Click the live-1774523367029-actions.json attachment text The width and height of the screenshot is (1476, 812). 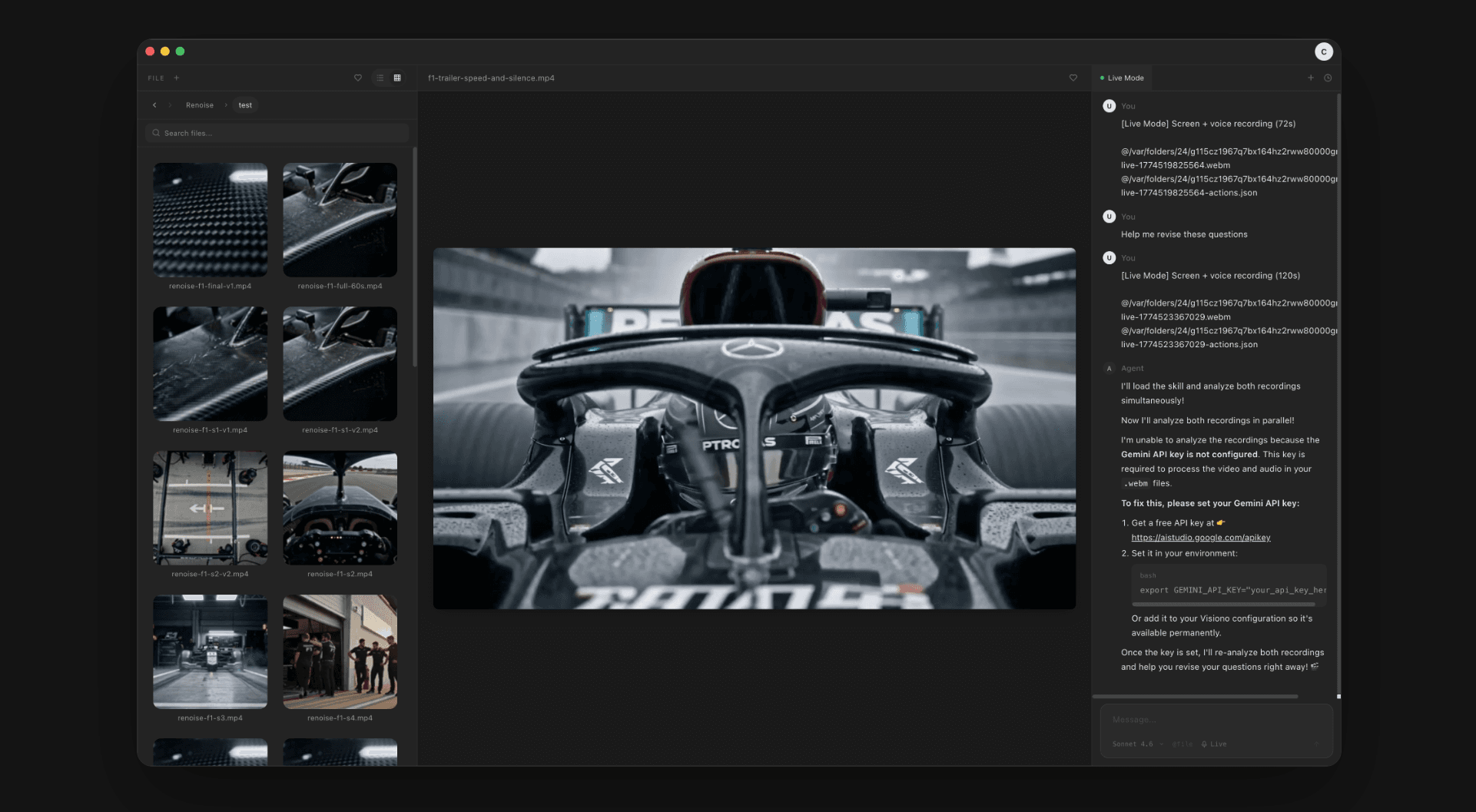pos(1189,345)
